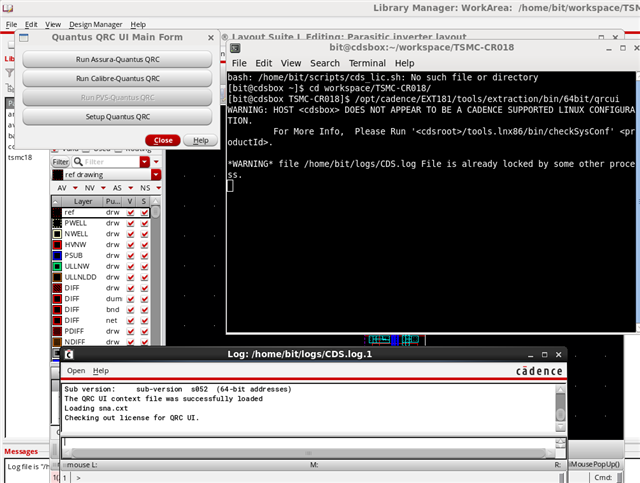Open terminal File menu
640x483 pixels.
coord(239,63)
